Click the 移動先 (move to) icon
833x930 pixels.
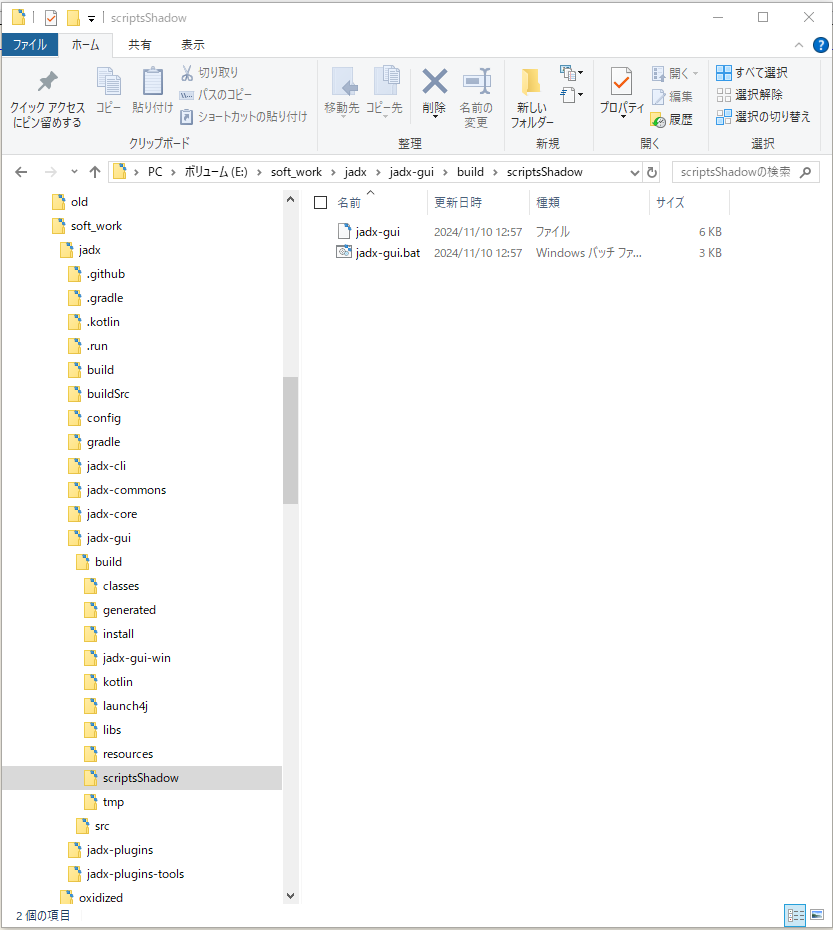tap(344, 81)
